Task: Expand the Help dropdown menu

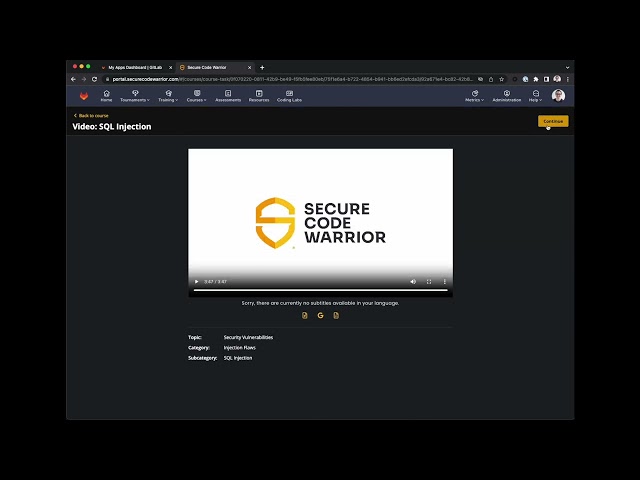Action: pos(535,96)
